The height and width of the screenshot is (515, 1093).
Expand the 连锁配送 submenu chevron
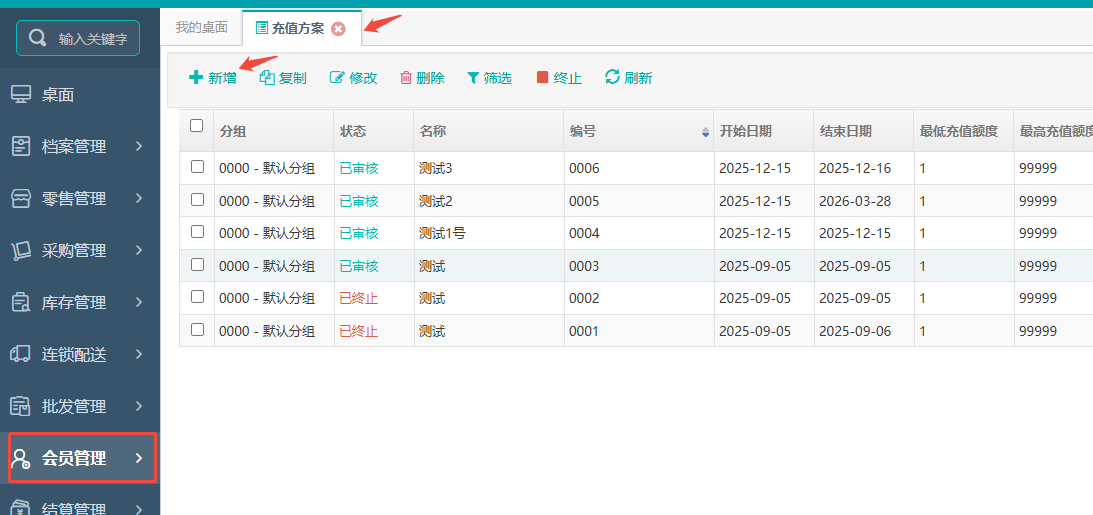pyautogui.click(x=139, y=353)
